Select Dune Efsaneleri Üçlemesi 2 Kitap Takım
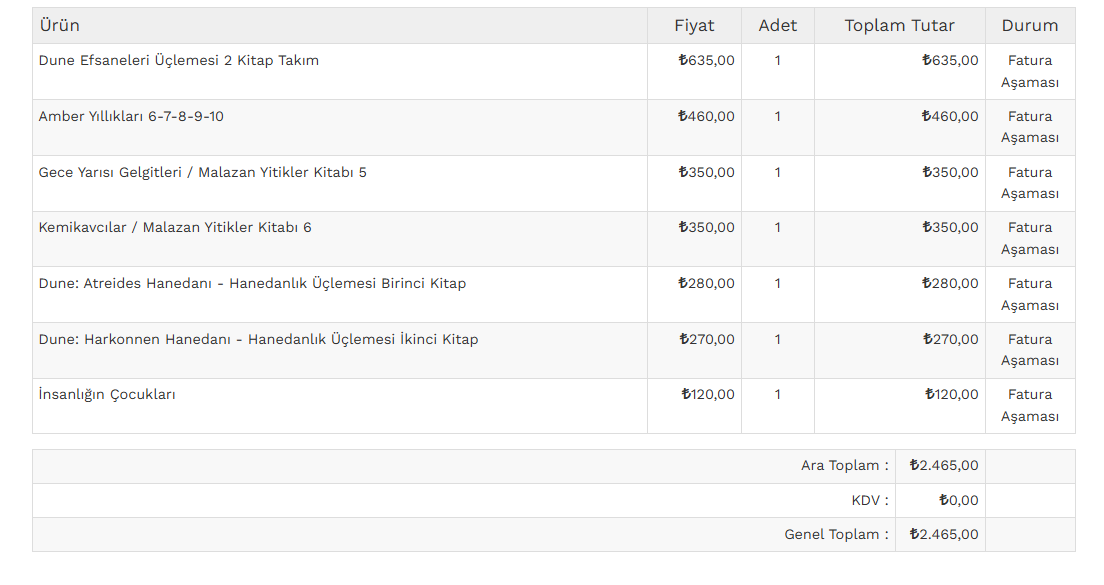Screen dimensions: 1104x585 point(178,61)
